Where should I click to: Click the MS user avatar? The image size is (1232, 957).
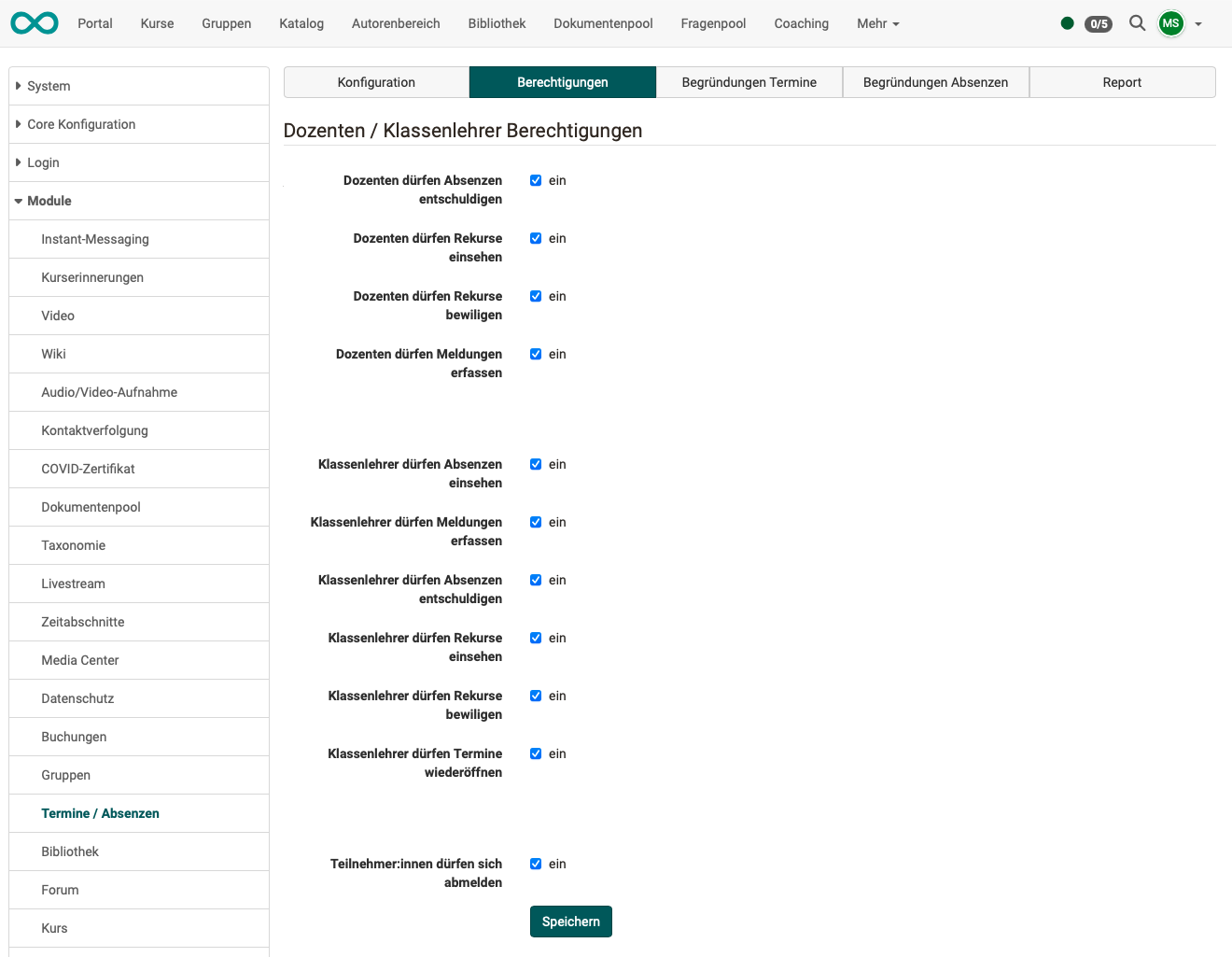(1170, 23)
